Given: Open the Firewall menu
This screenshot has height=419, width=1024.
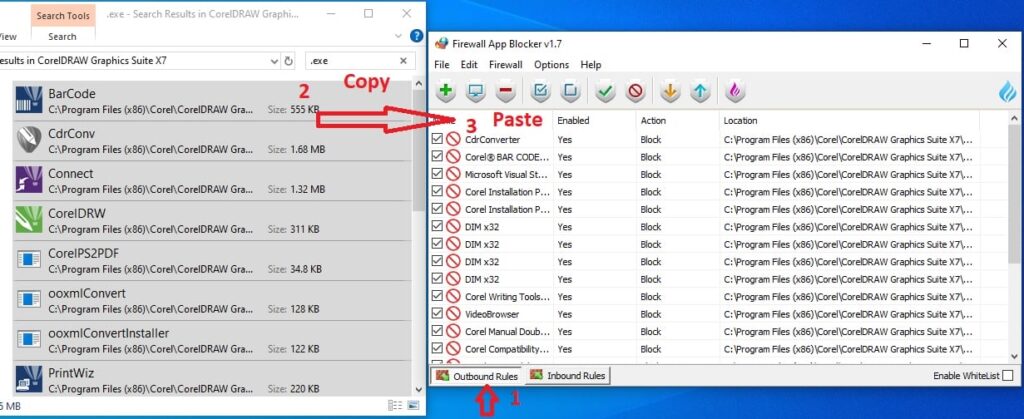Looking at the screenshot, I should pyautogui.click(x=505, y=65).
